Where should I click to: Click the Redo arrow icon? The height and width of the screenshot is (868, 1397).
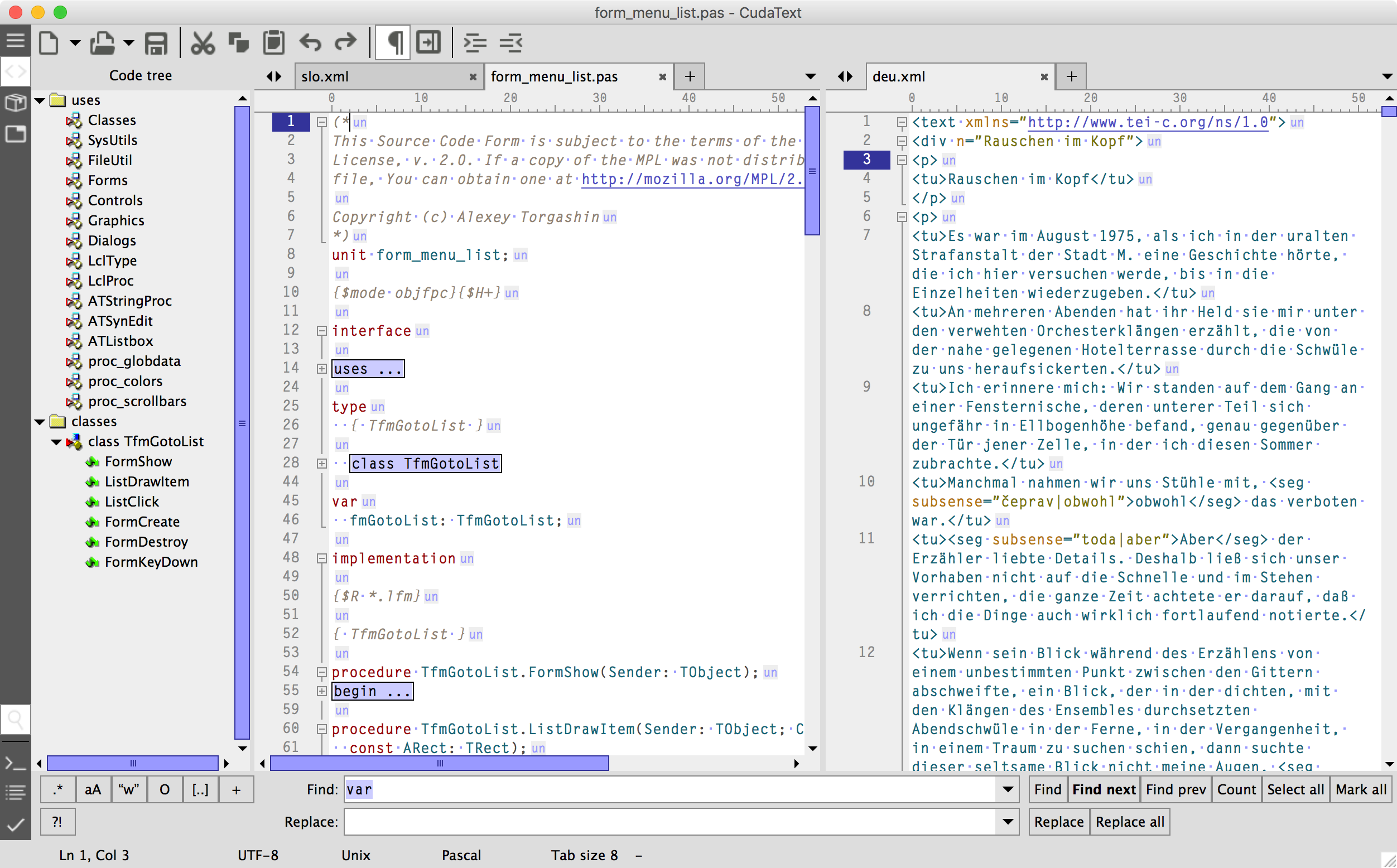click(345, 43)
